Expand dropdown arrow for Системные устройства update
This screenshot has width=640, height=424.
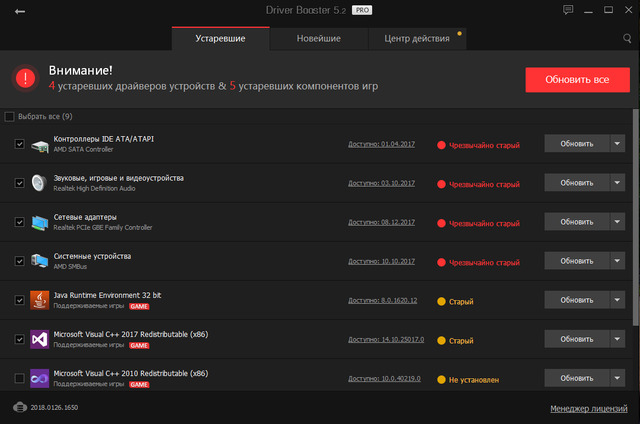click(617, 261)
